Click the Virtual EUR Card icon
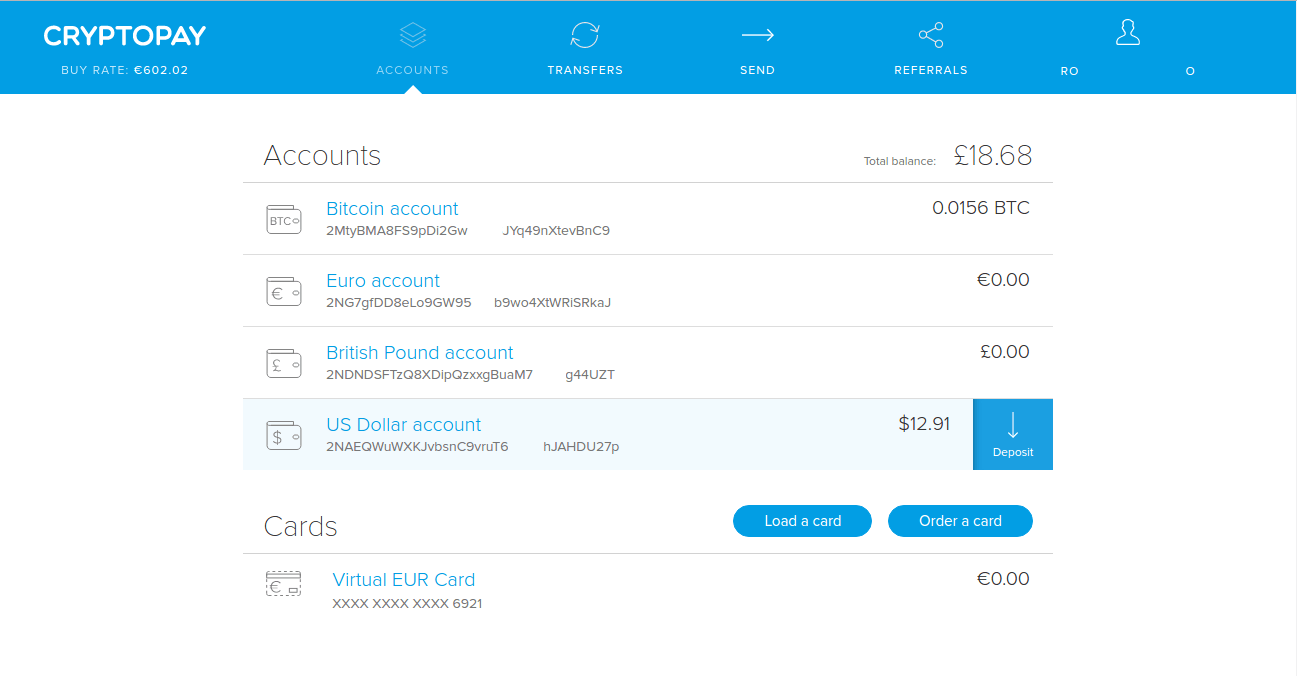Image resolution: width=1297 pixels, height=676 pixels. pos(283,584)
